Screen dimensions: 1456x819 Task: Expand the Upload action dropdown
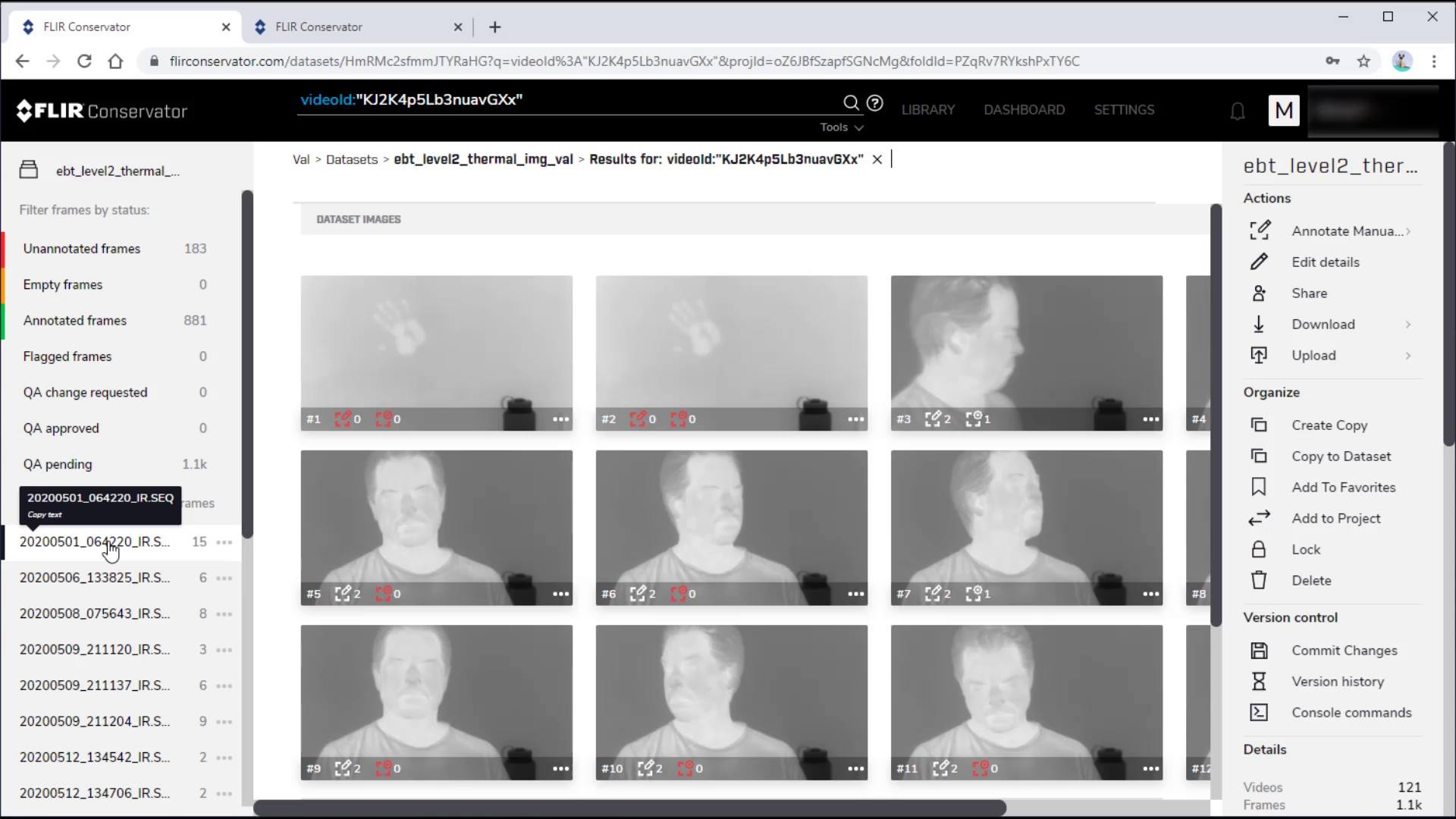tap(1411, 356)
